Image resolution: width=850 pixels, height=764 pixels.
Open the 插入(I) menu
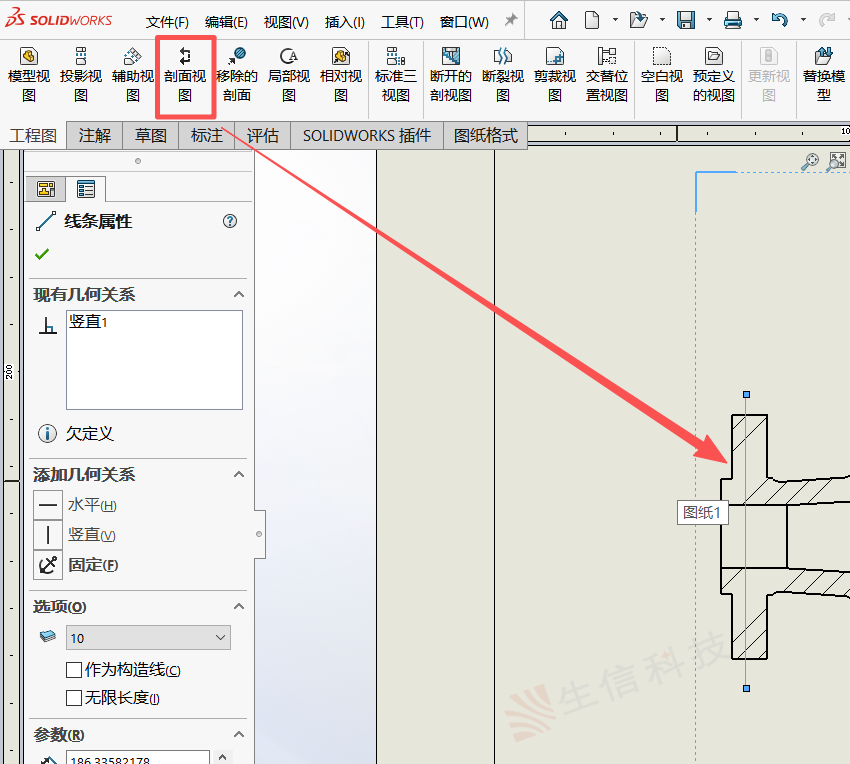click(x=344, y=22)
